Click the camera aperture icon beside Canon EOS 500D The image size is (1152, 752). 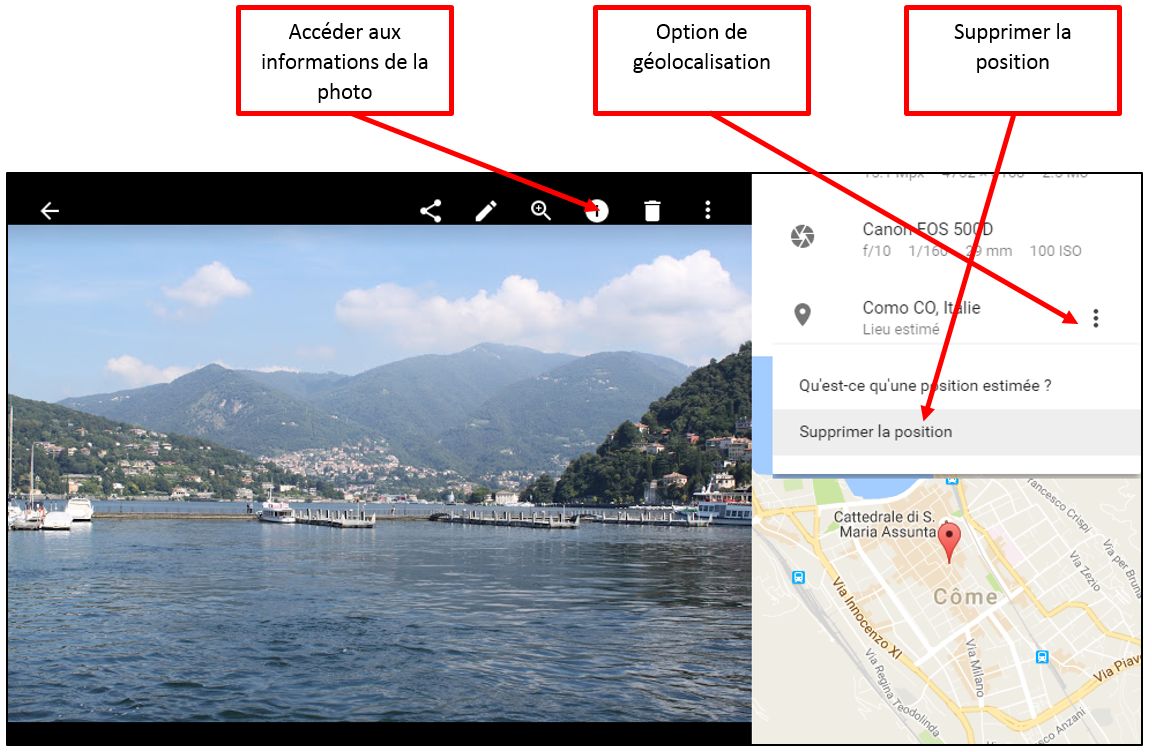tap(802, 236)
